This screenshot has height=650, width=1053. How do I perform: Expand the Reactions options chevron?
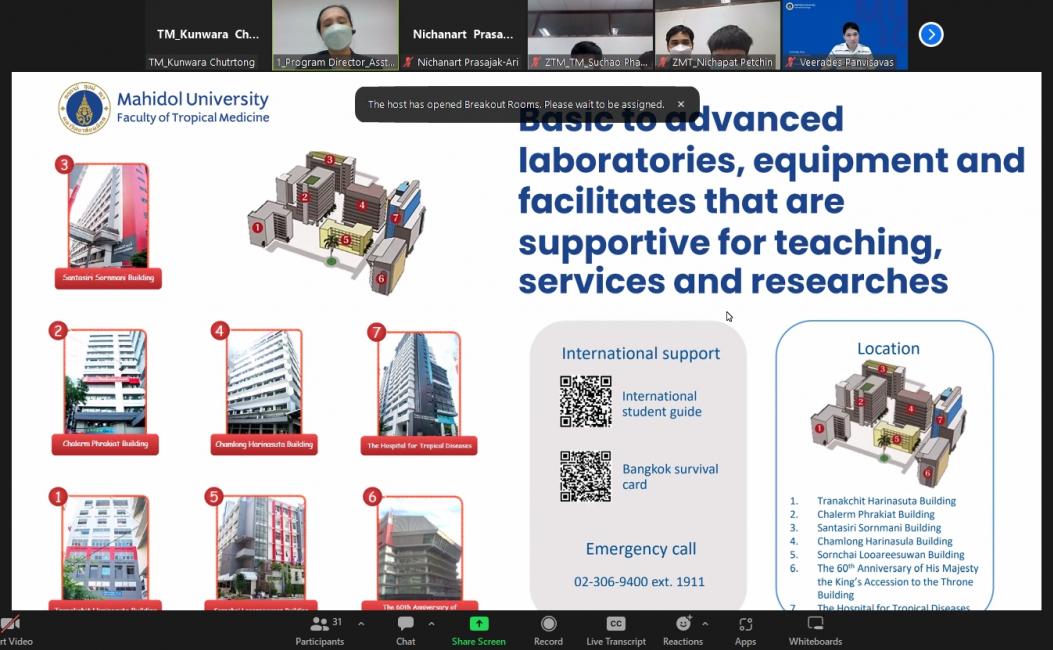705,624
